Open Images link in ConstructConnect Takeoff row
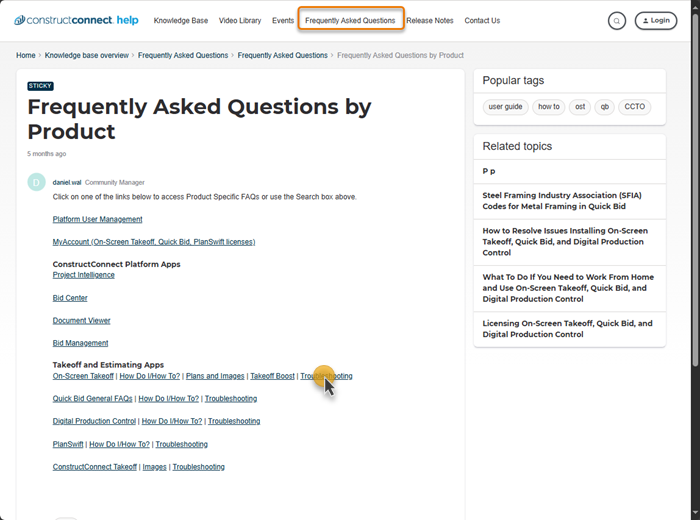This screenshot has height=520, width=700. tap(154, 467)
